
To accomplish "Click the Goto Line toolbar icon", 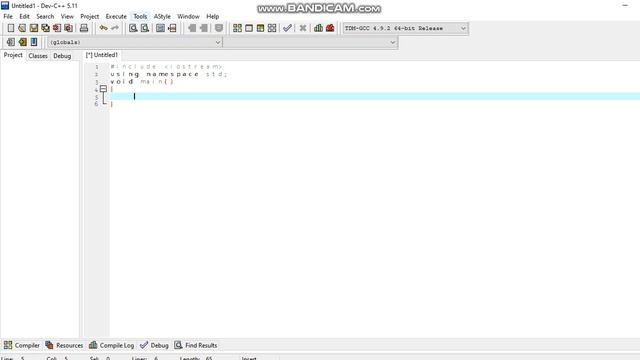I will [x=172, y=28].
